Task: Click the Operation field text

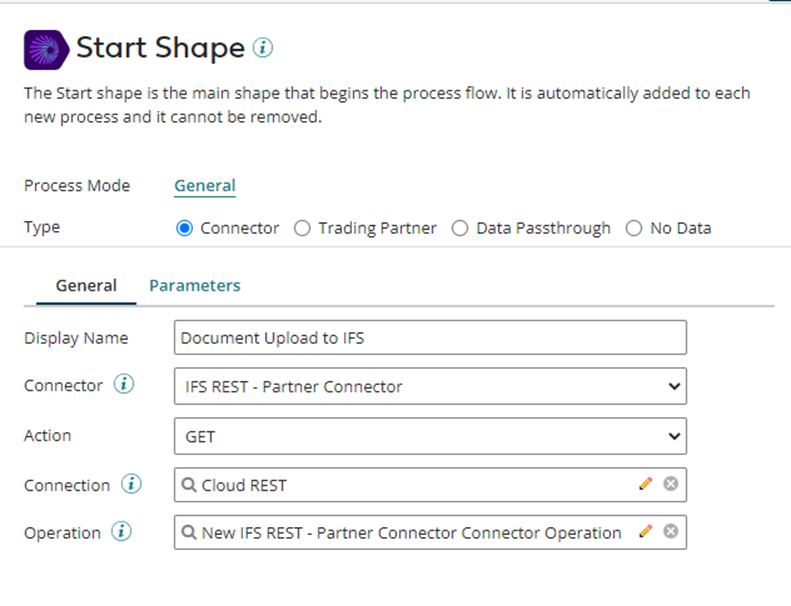Action: 411,533
